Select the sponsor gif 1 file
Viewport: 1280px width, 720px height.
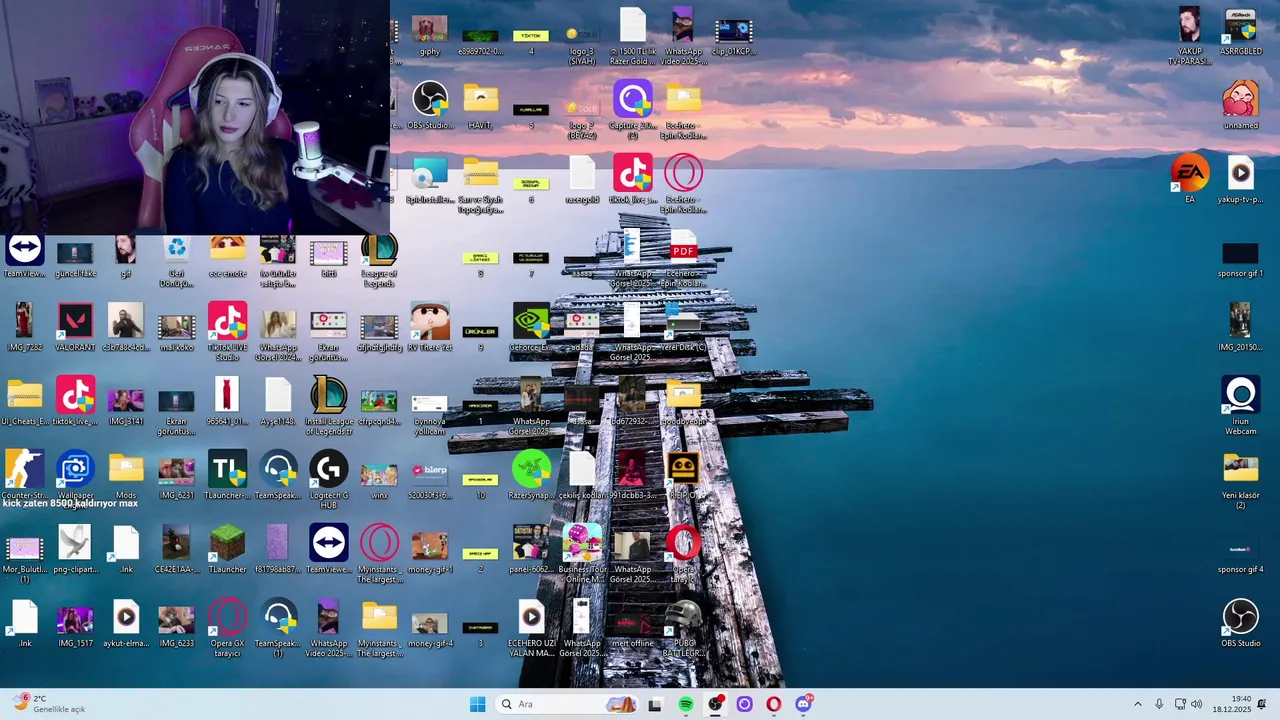click(1241, 258)
